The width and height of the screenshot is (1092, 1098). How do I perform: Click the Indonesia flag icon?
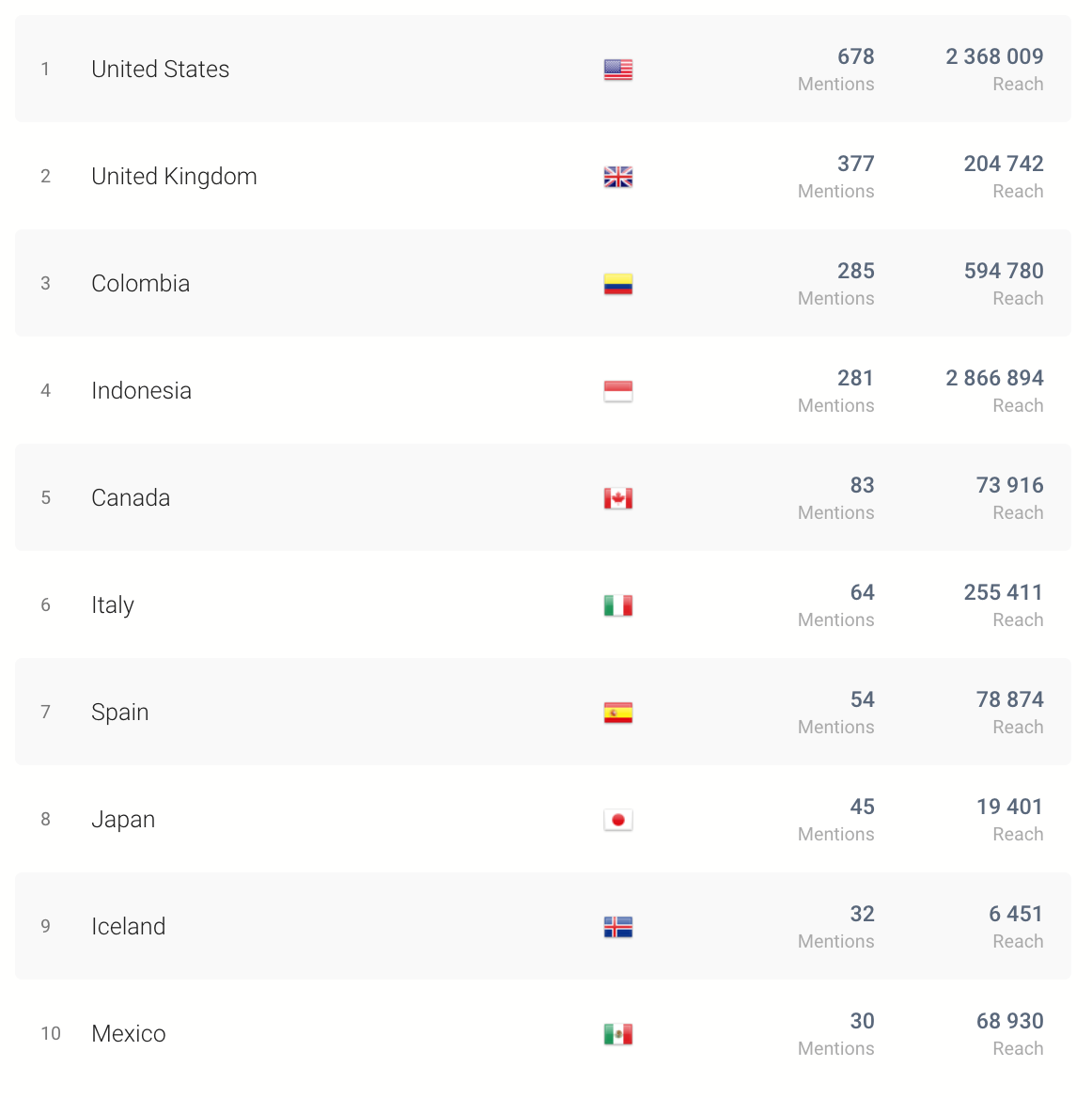618,391
